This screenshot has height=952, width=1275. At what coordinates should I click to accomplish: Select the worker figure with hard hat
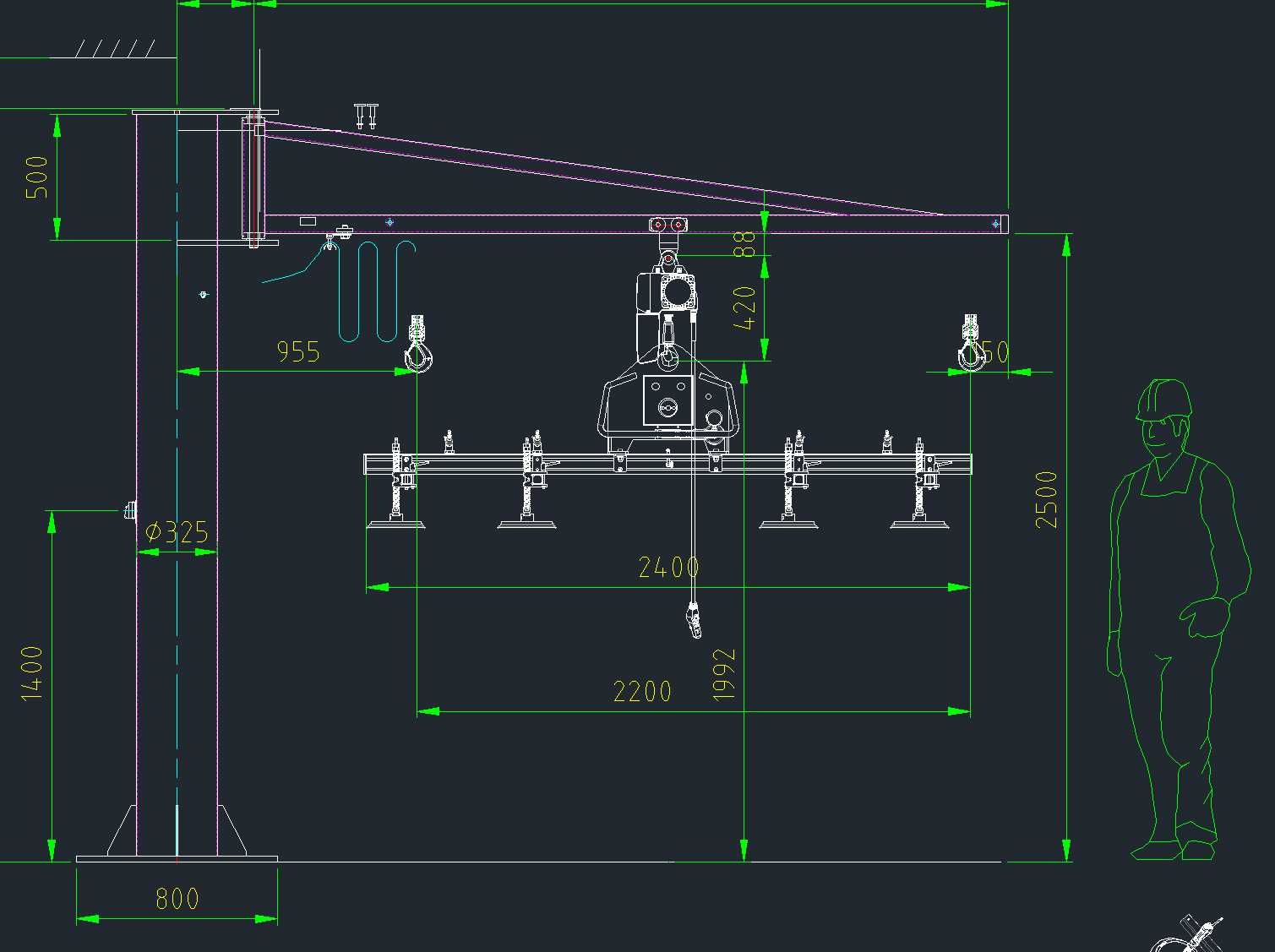1179,620
